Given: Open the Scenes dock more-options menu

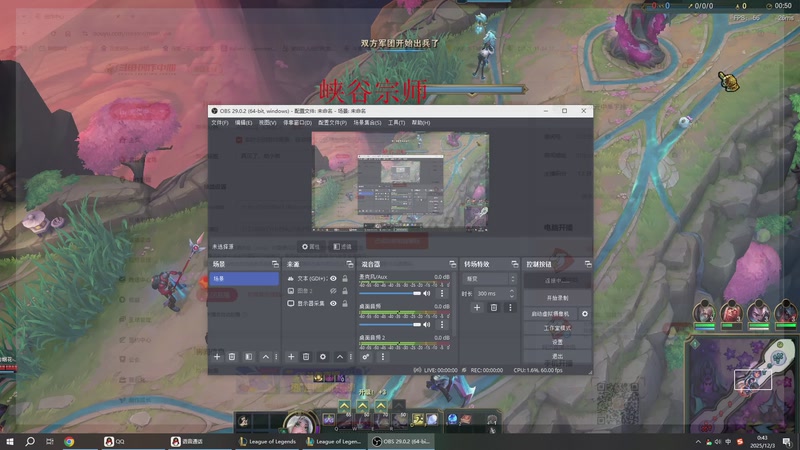Looking at the screenshot, I should [277, 357].
